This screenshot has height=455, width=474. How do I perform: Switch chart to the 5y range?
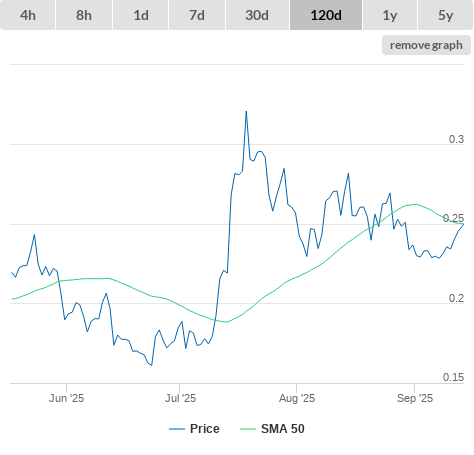446,15
